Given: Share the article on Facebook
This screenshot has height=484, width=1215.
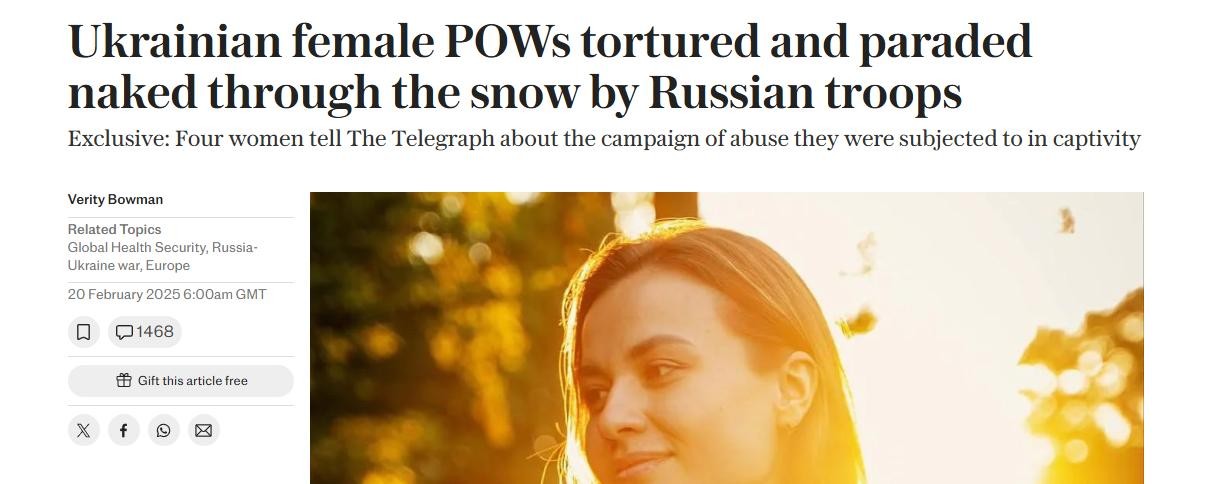Looking at the screenshot, I should coord(123,430).
